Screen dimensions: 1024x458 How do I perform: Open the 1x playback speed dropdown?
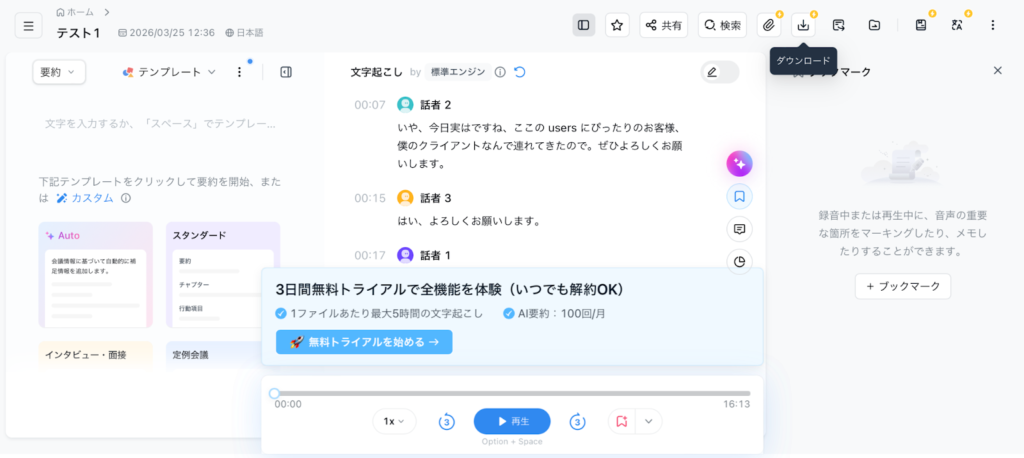tap(394, 422)
